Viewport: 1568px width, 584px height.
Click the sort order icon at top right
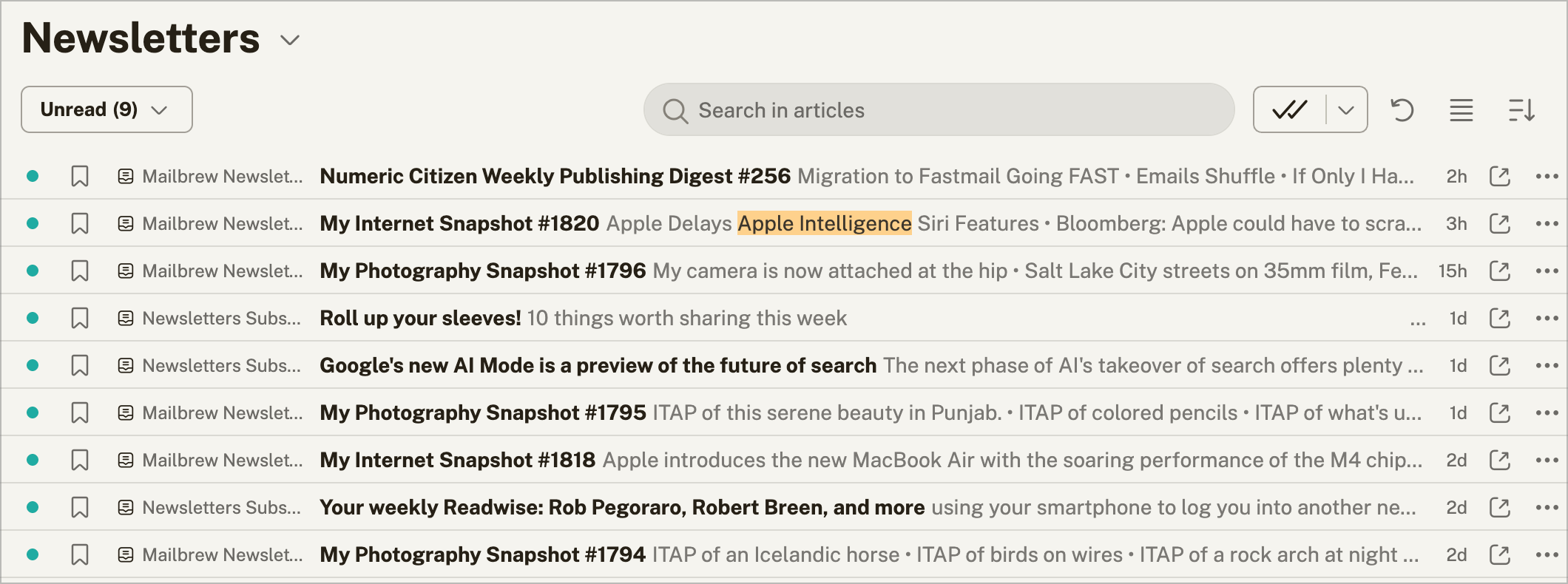coord(1522,109)
